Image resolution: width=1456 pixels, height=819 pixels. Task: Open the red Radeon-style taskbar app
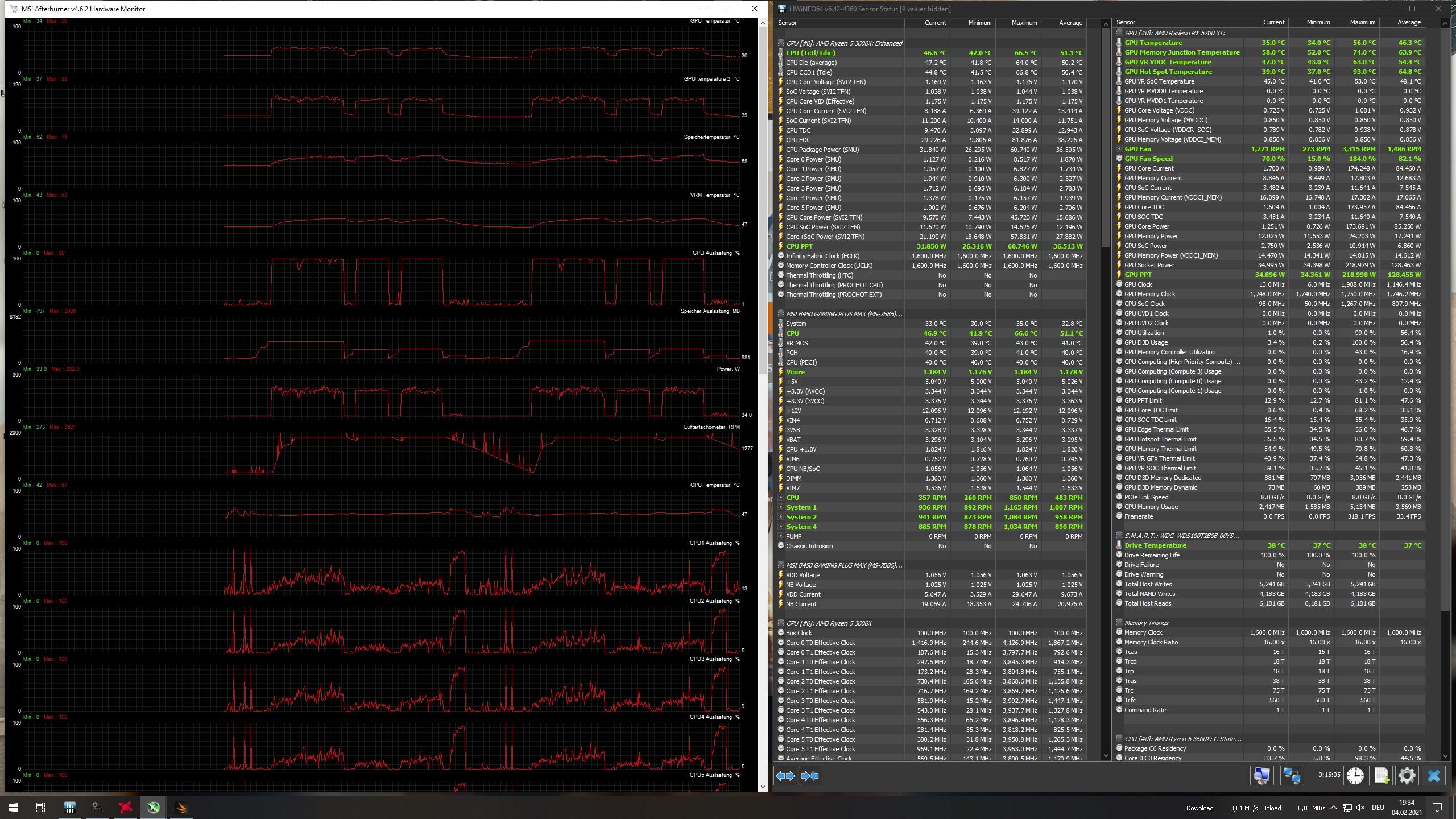click(126, 807)
